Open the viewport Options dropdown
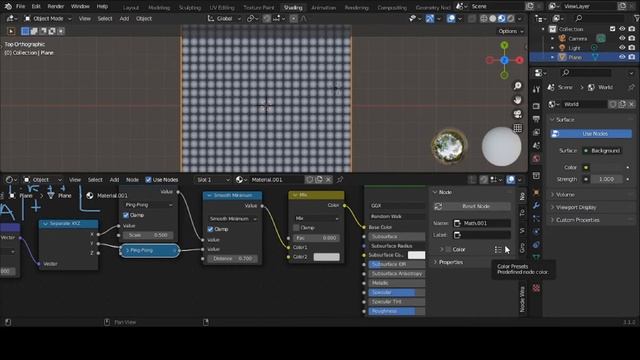This screenshot has width=640, height=360. point(510,31)
